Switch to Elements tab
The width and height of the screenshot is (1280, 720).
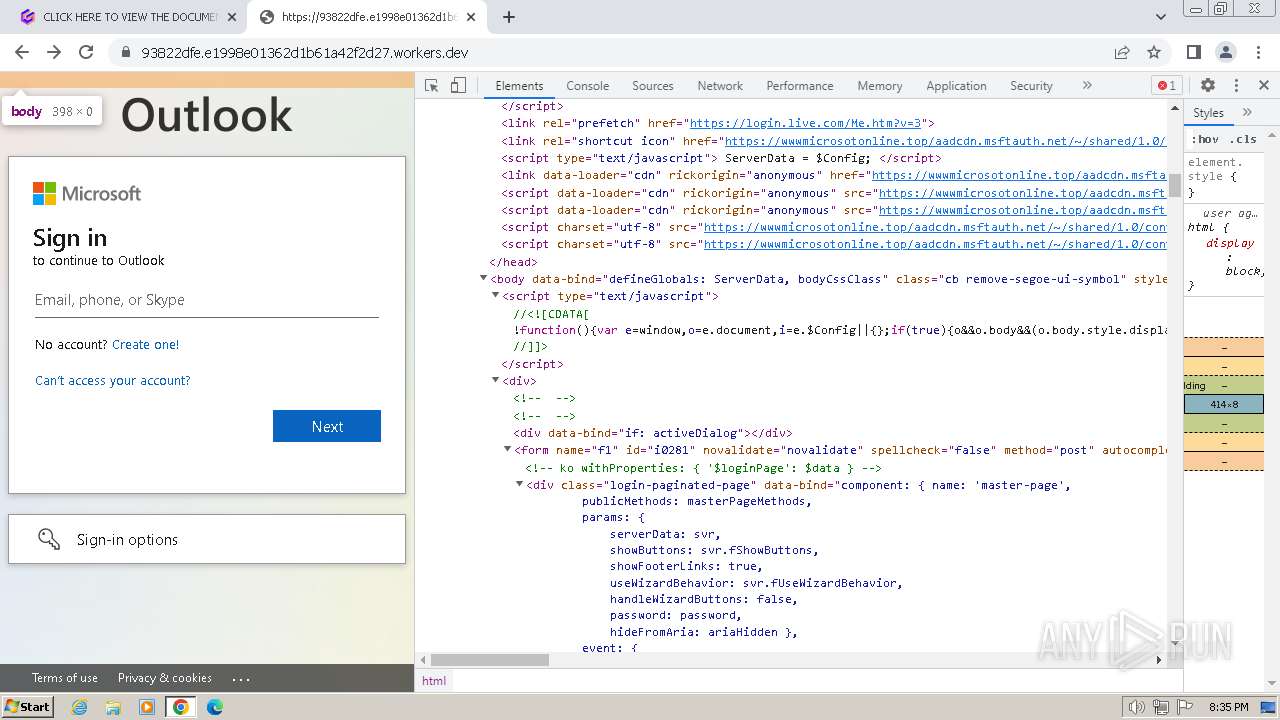click(x=519, y=86)
